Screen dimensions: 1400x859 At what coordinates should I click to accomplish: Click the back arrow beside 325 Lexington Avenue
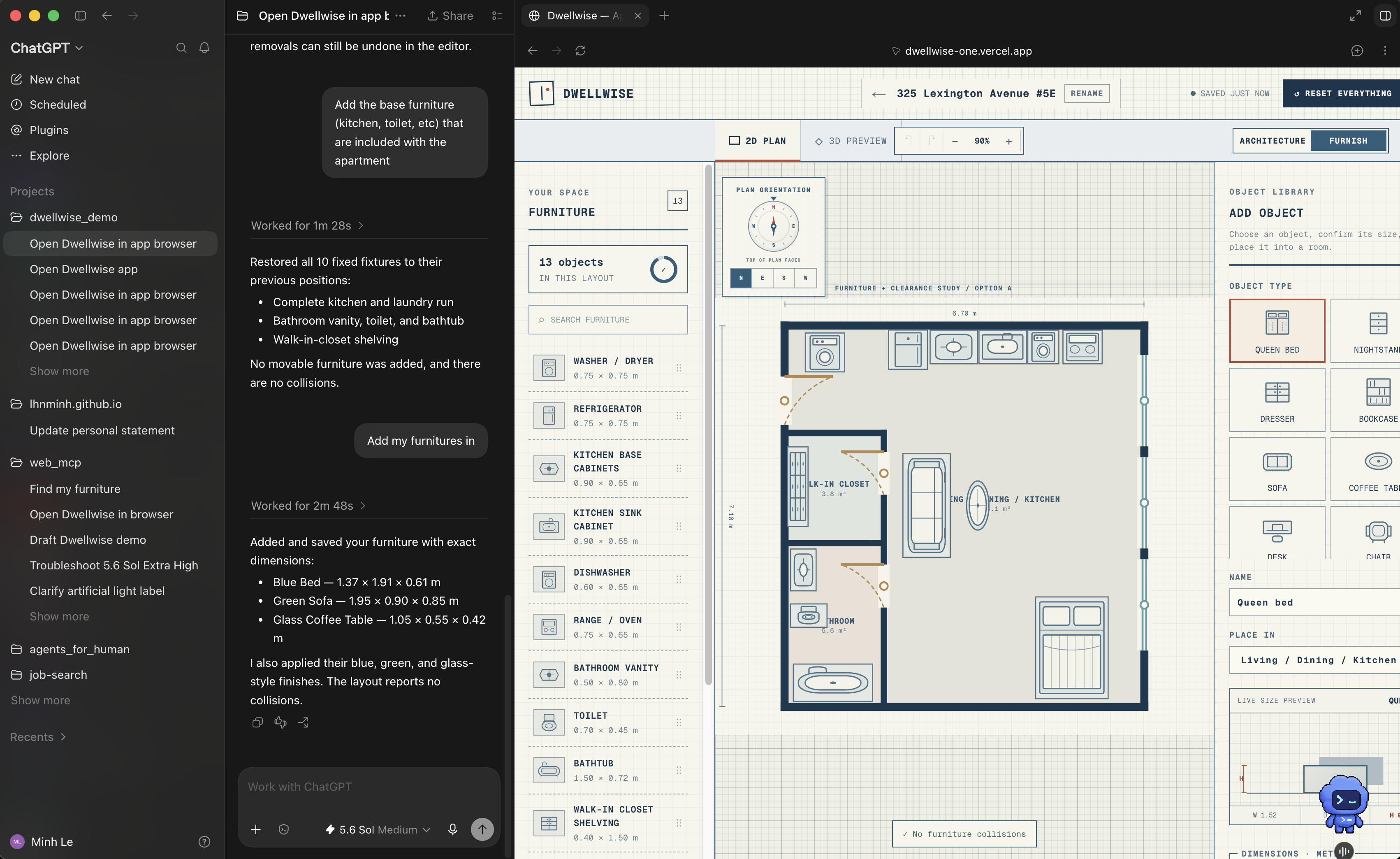(x=878, y=94)
